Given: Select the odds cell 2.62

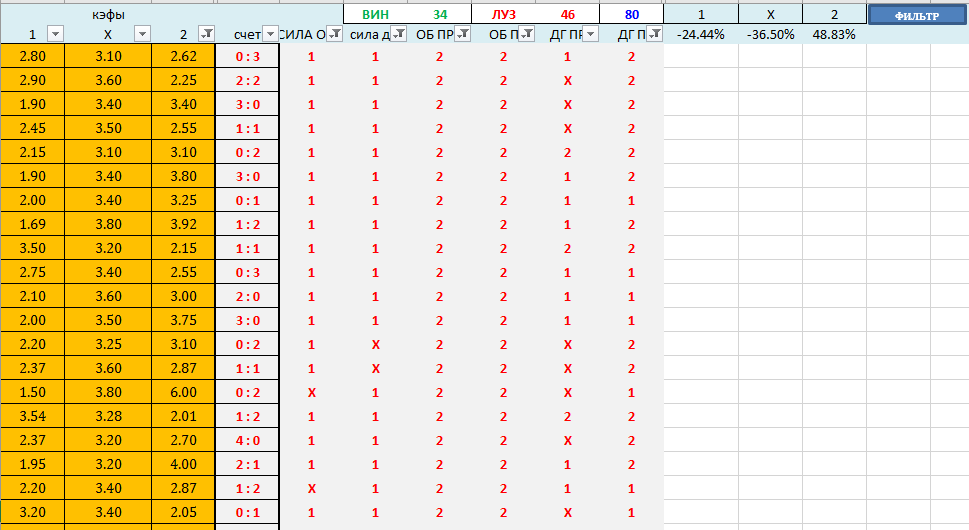Looking at the screenshot, I should [x=184, y=56].
